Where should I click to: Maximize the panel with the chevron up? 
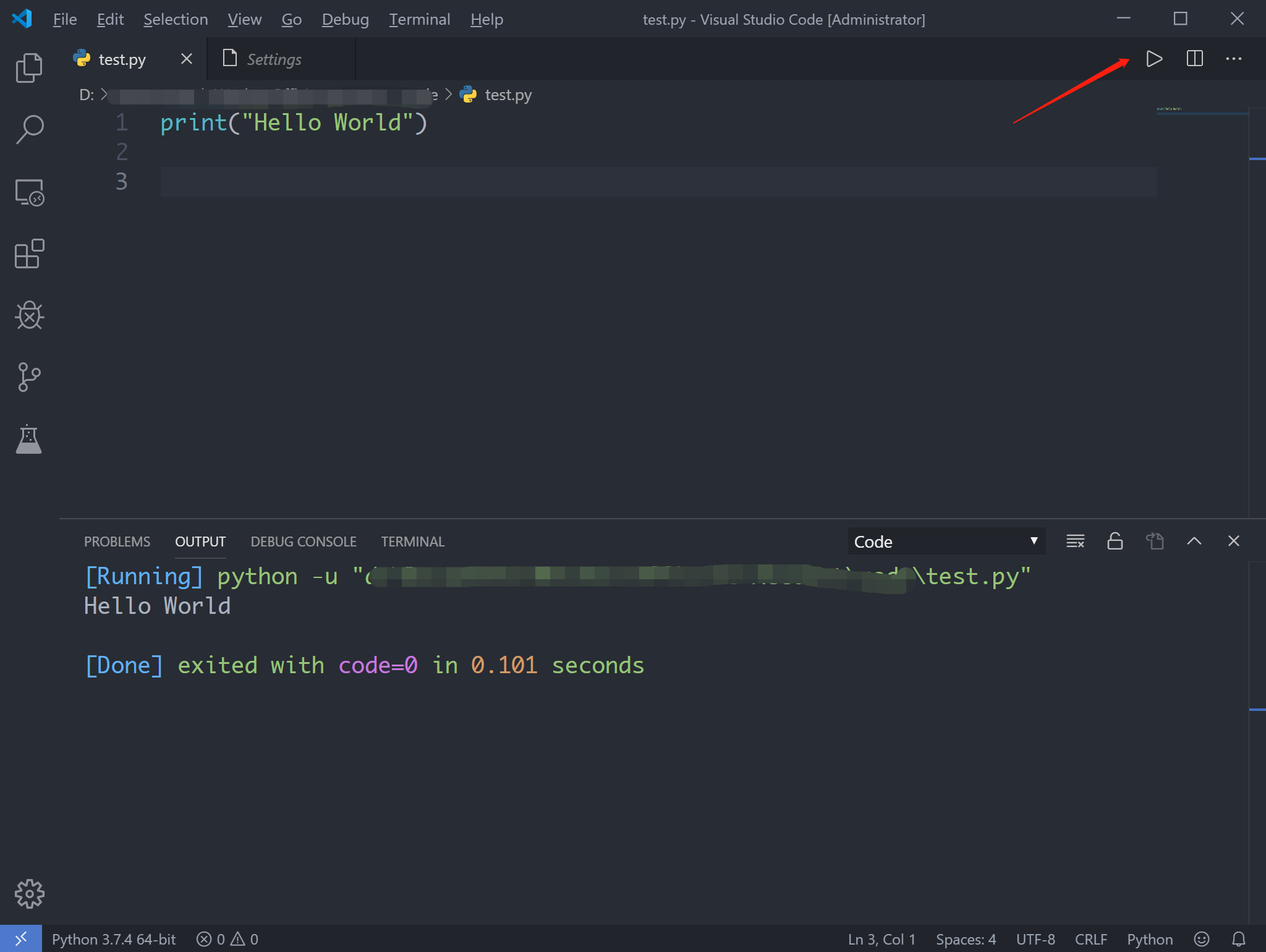[1194, 542]
